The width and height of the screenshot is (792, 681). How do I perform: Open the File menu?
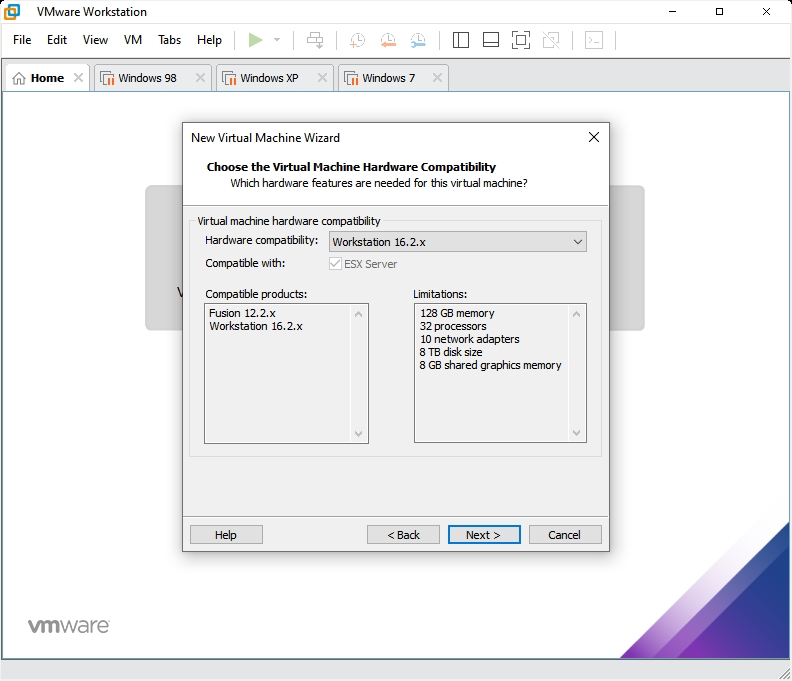[22, 40]
